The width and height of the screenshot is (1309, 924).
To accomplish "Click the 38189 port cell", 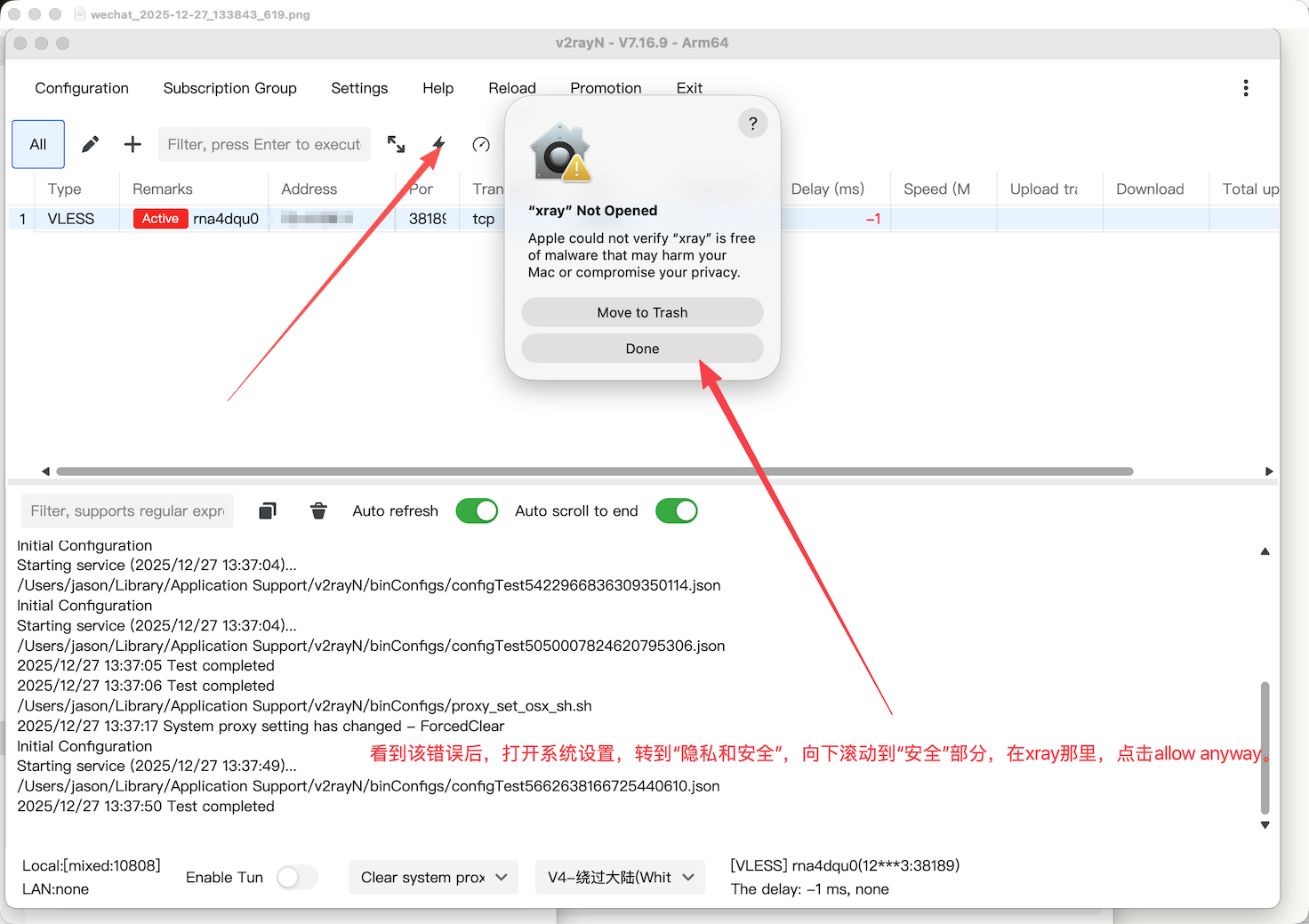I will click(428, 219).
